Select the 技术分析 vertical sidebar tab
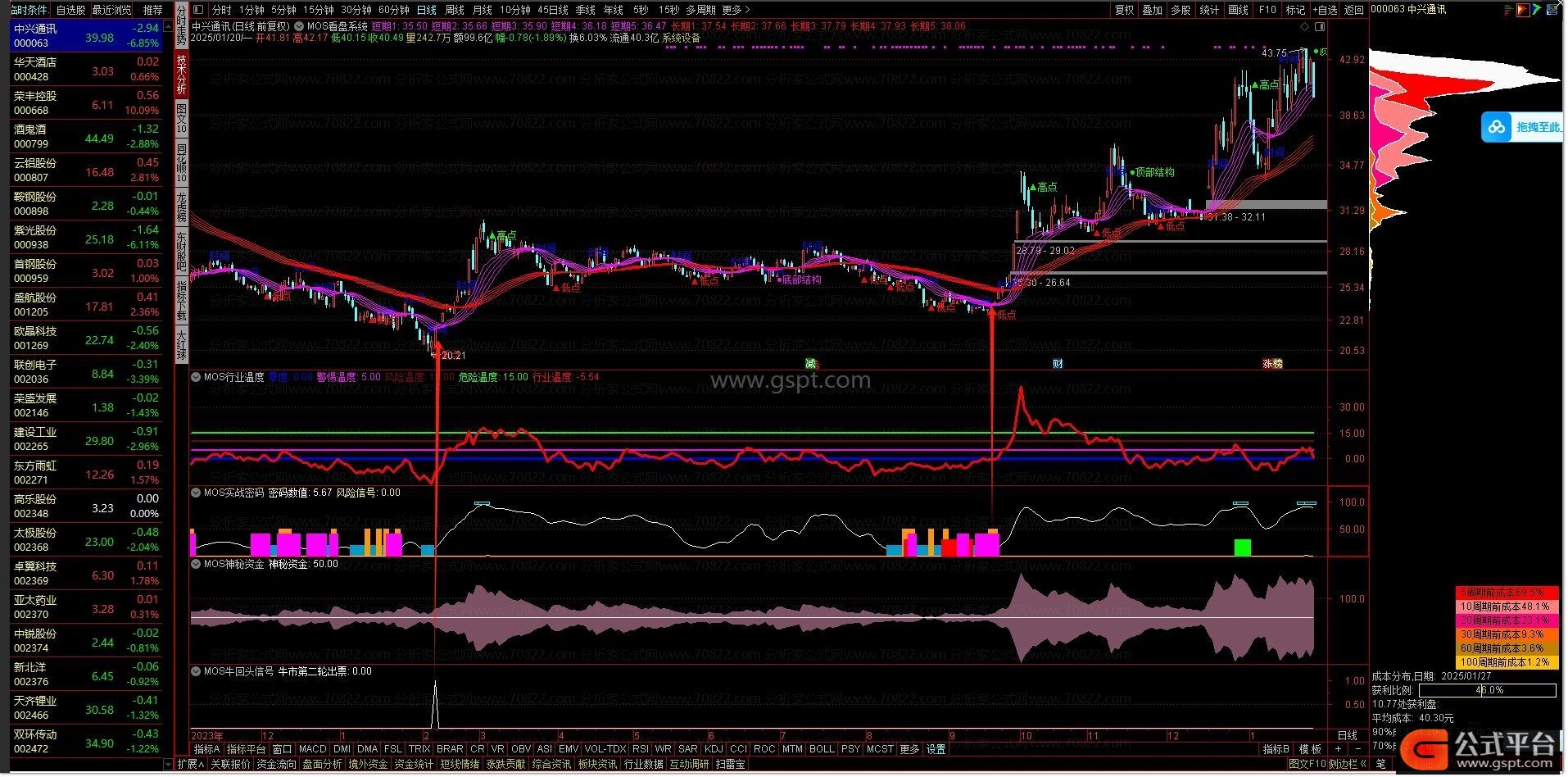The image size is (1568, 777). pos(181,74)
